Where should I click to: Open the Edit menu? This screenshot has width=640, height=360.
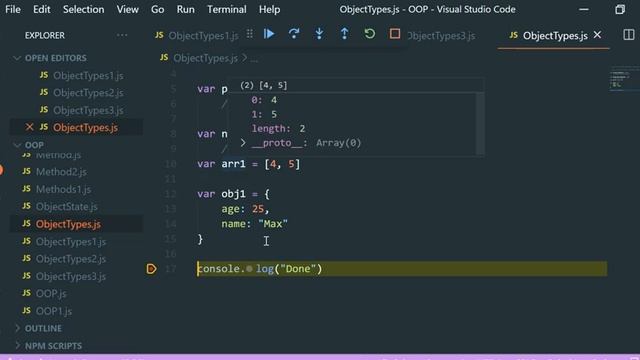click(x=42, y=9)
